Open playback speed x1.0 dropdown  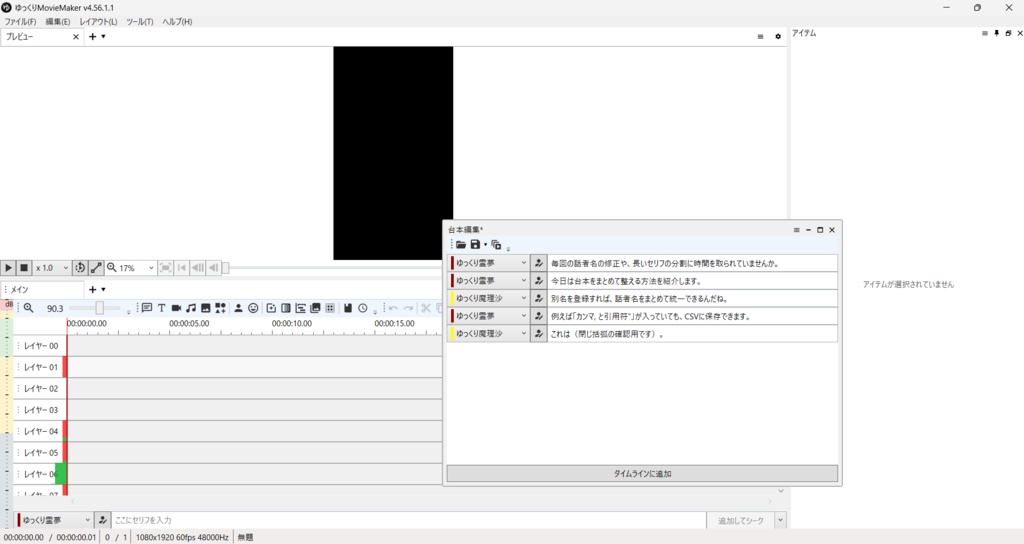click(x=52, y=268)
